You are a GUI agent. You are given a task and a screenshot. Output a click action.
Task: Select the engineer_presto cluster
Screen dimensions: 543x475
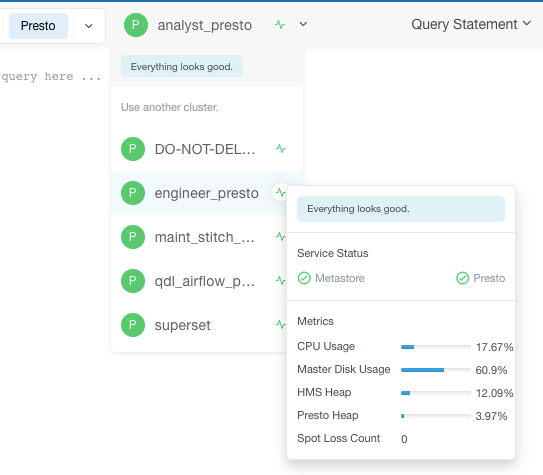(x=207, y=193)
